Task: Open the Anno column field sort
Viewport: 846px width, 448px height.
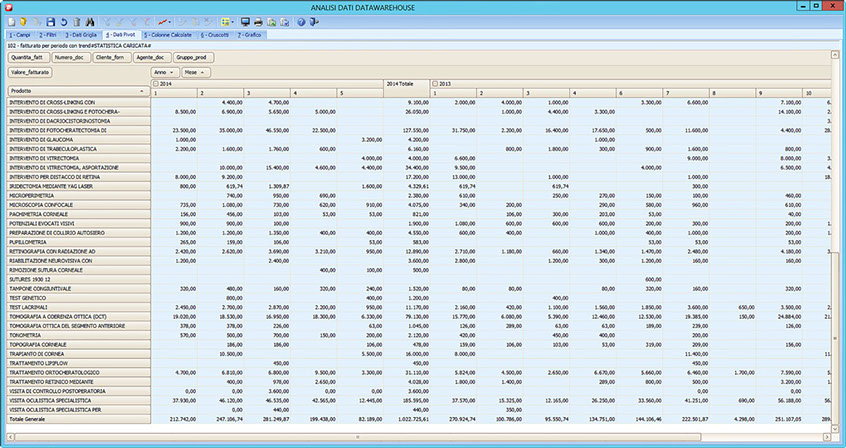Action: tap(164, 72)
